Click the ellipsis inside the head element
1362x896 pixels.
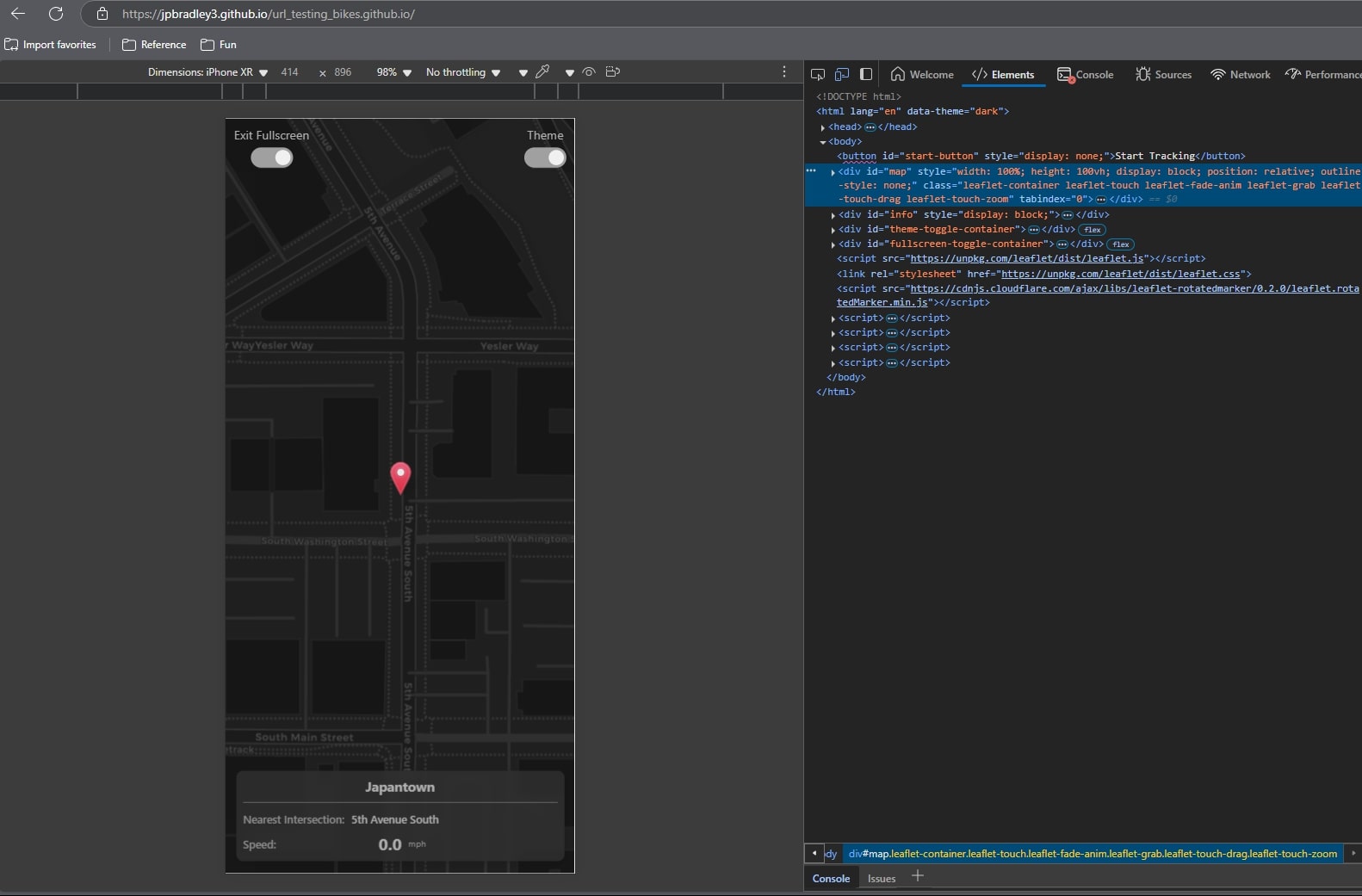[870, 127]
